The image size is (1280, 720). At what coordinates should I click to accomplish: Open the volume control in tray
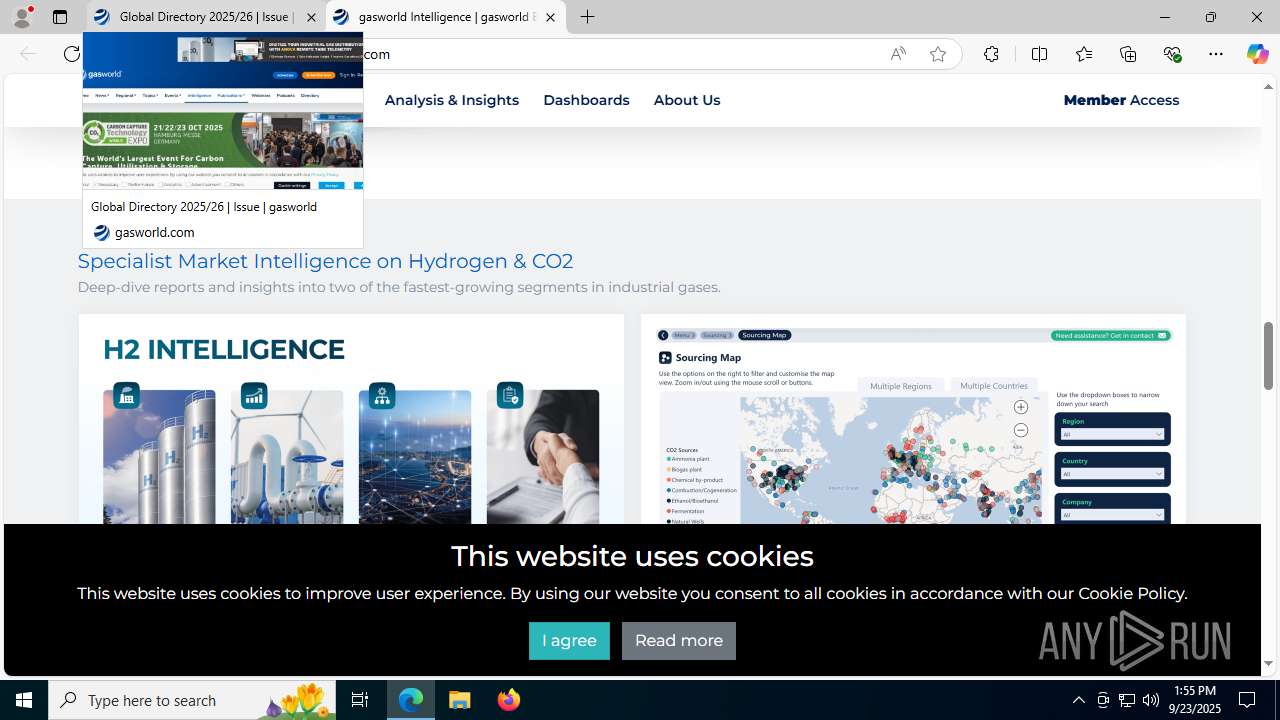[1150, 700]
